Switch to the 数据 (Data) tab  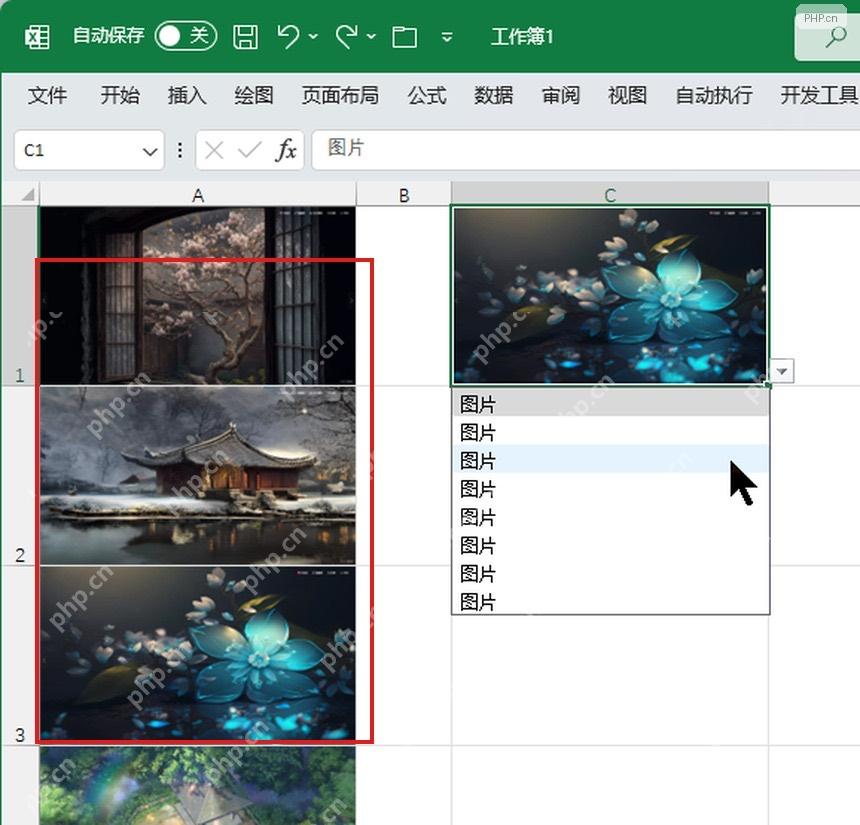[494, 95]
